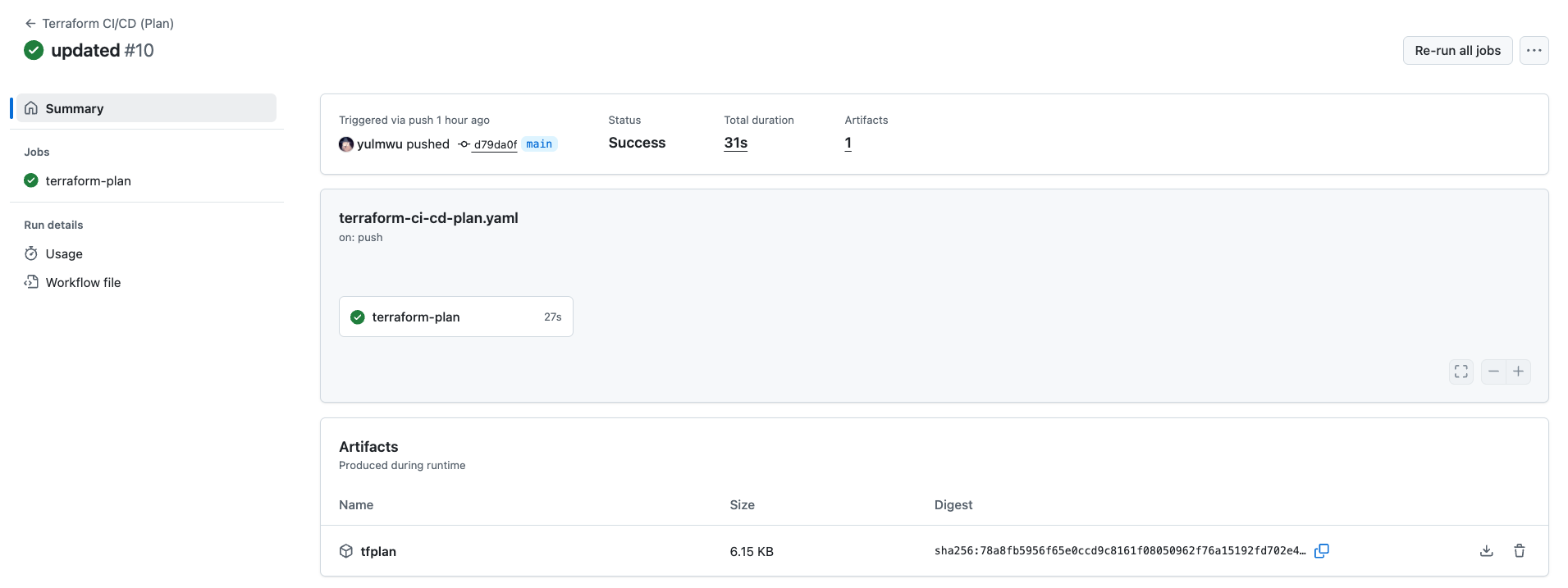Click the Artifacts section heading
This screenshot has height=588, width=1568.
368,447
